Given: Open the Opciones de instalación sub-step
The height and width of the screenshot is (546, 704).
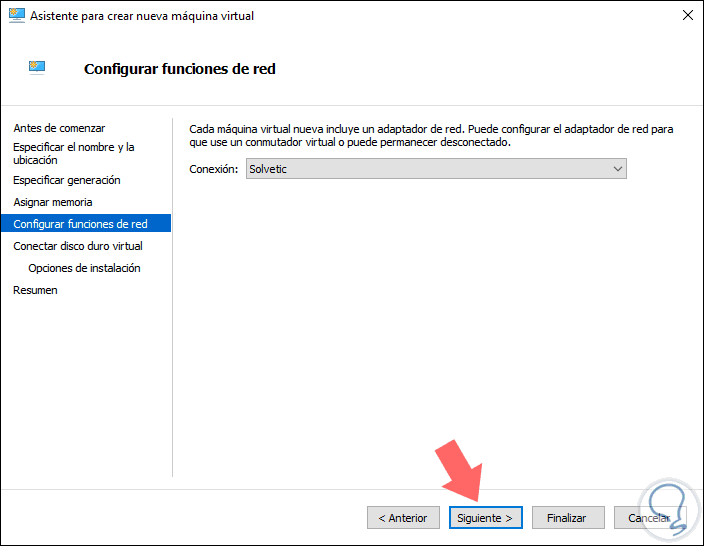Looking at the screenshot, I should [84, 268].
